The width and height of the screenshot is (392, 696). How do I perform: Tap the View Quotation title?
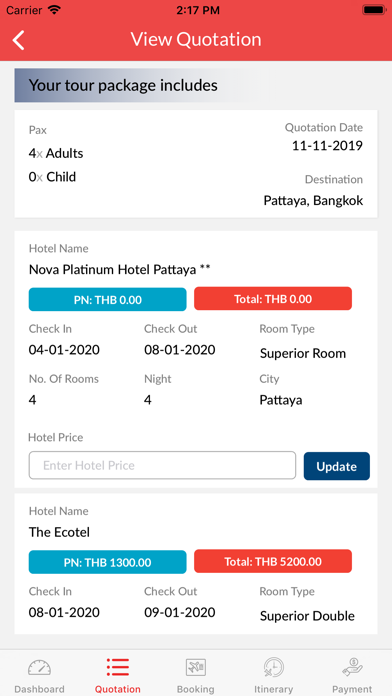196,40
